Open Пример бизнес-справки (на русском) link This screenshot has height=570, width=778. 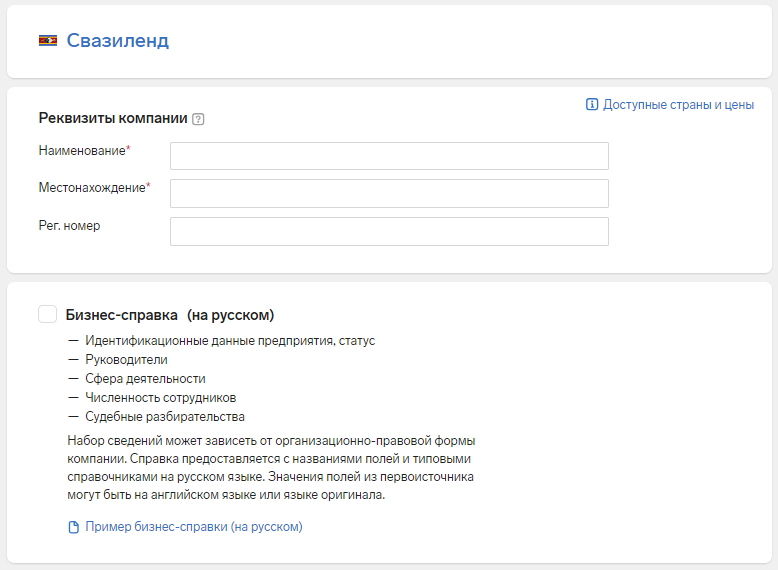tap(194, 526)
